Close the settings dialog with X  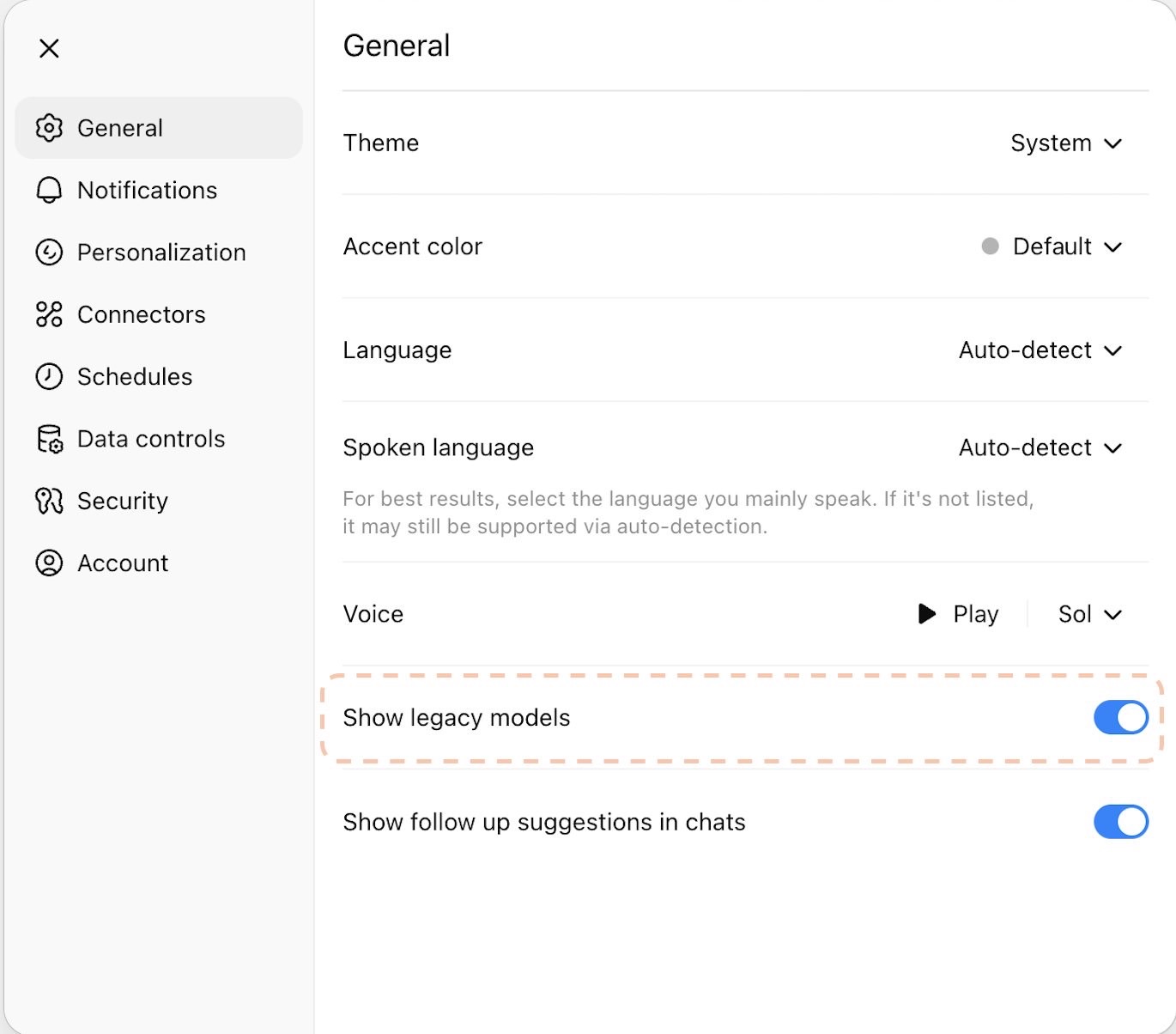point(49,48)
